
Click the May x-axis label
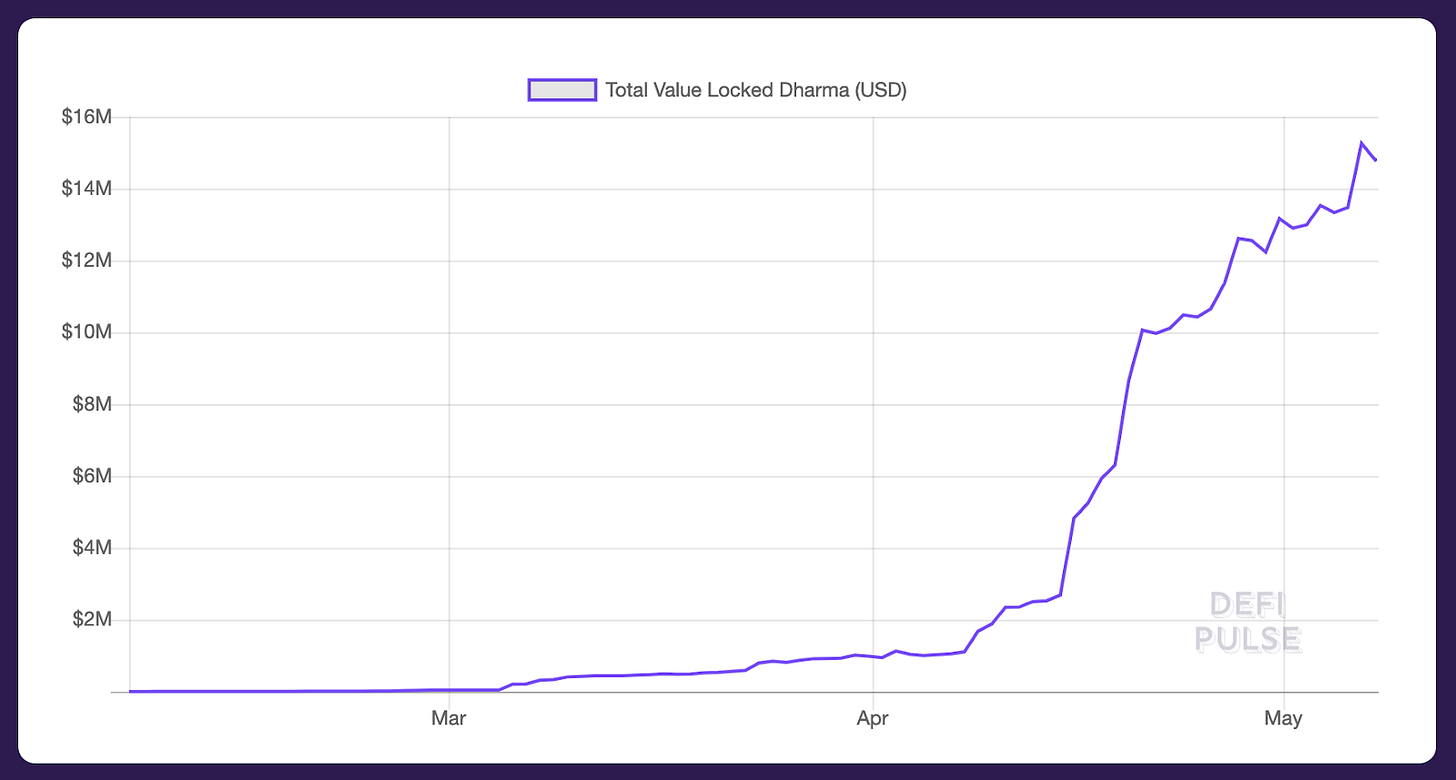[1283, 719]
